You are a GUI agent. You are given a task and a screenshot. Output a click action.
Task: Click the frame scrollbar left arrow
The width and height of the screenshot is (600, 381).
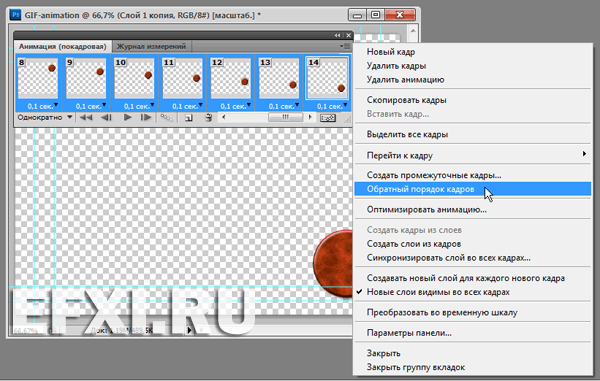pyautogui.click(x=223, y=117)
